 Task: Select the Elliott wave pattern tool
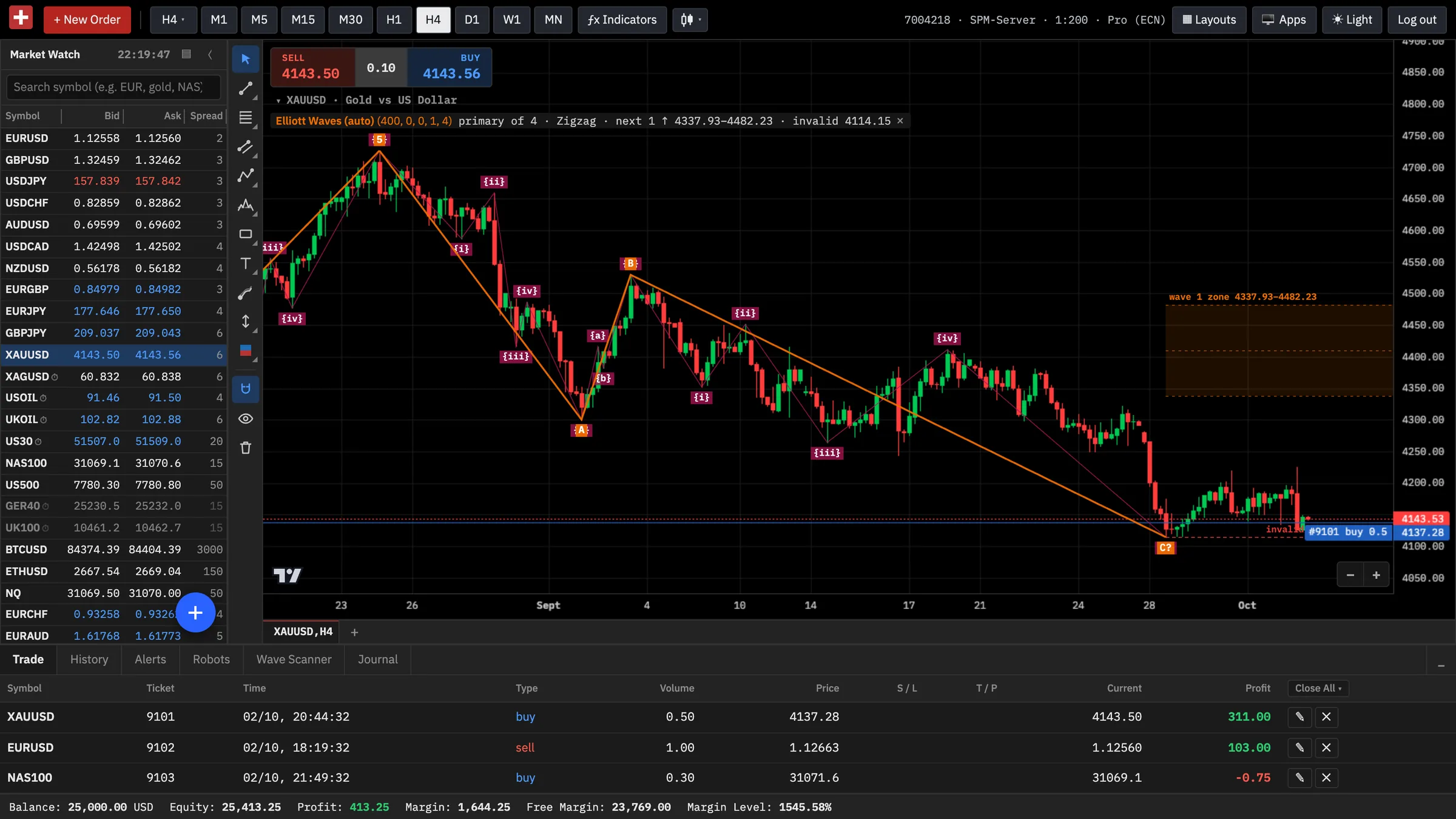pos(246,205)
